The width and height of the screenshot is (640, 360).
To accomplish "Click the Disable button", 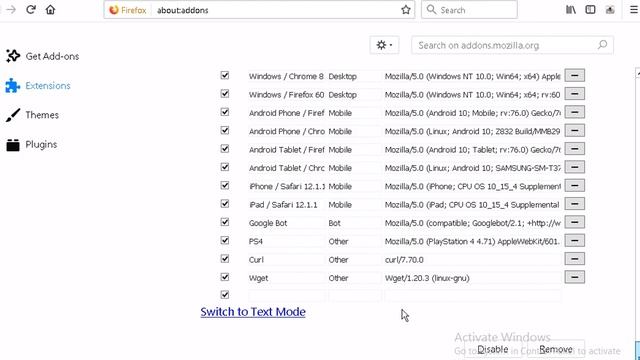I will tap(493, 349).
